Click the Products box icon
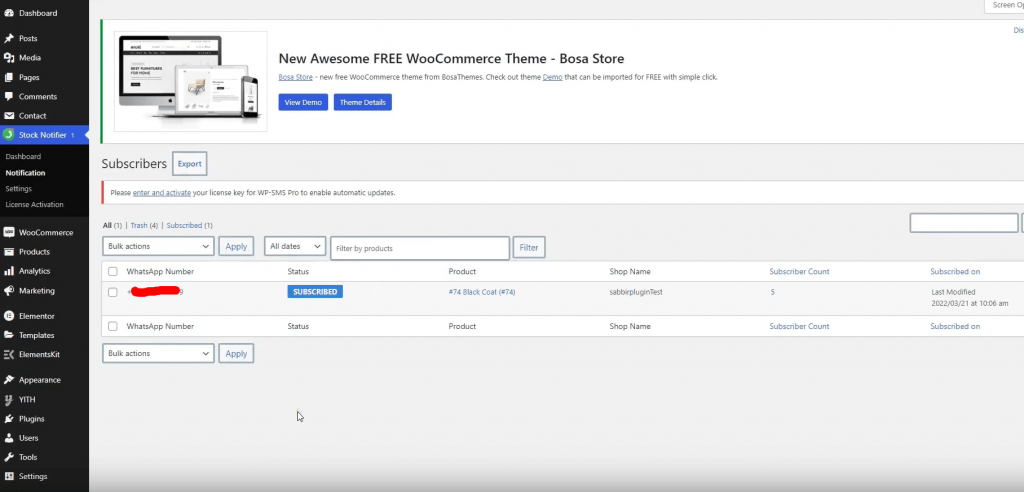The image size is (1024, 492). tap(8, 252)
